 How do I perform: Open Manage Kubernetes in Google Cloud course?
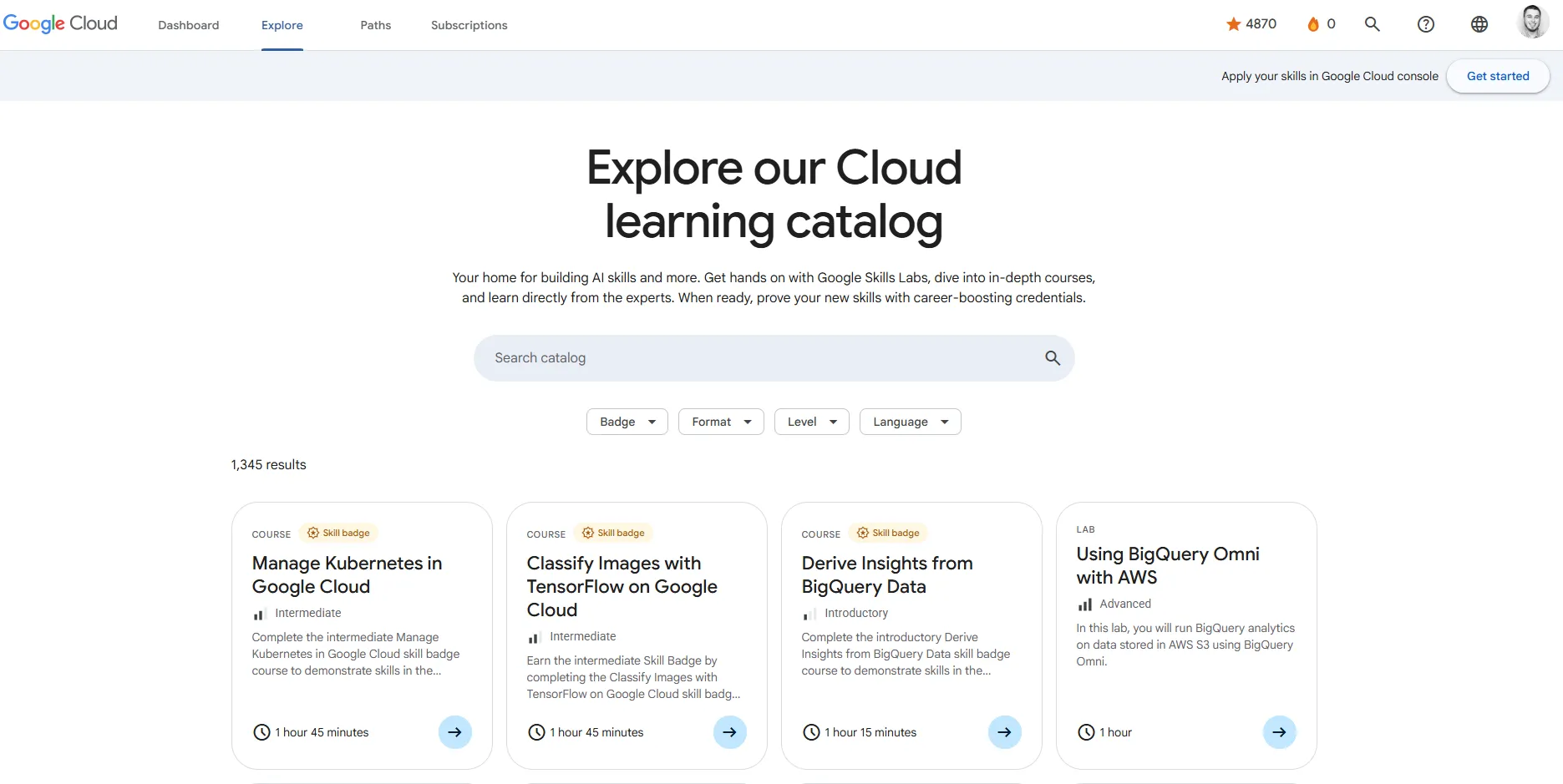coord(347,574)
